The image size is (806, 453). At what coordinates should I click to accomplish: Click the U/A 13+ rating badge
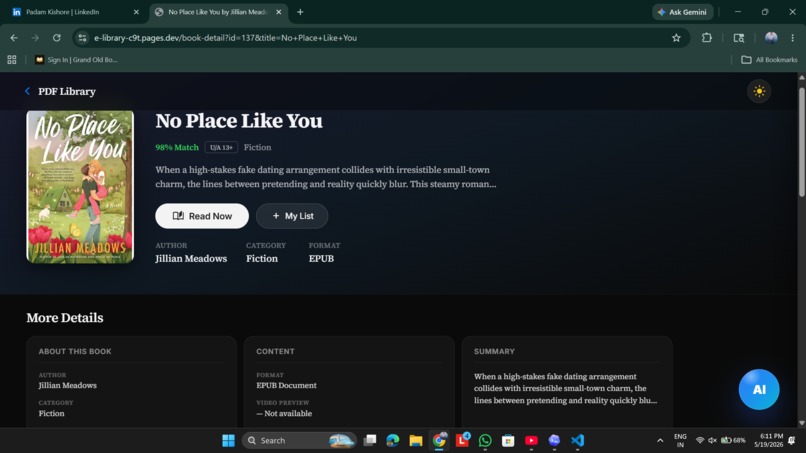(221, 148)
